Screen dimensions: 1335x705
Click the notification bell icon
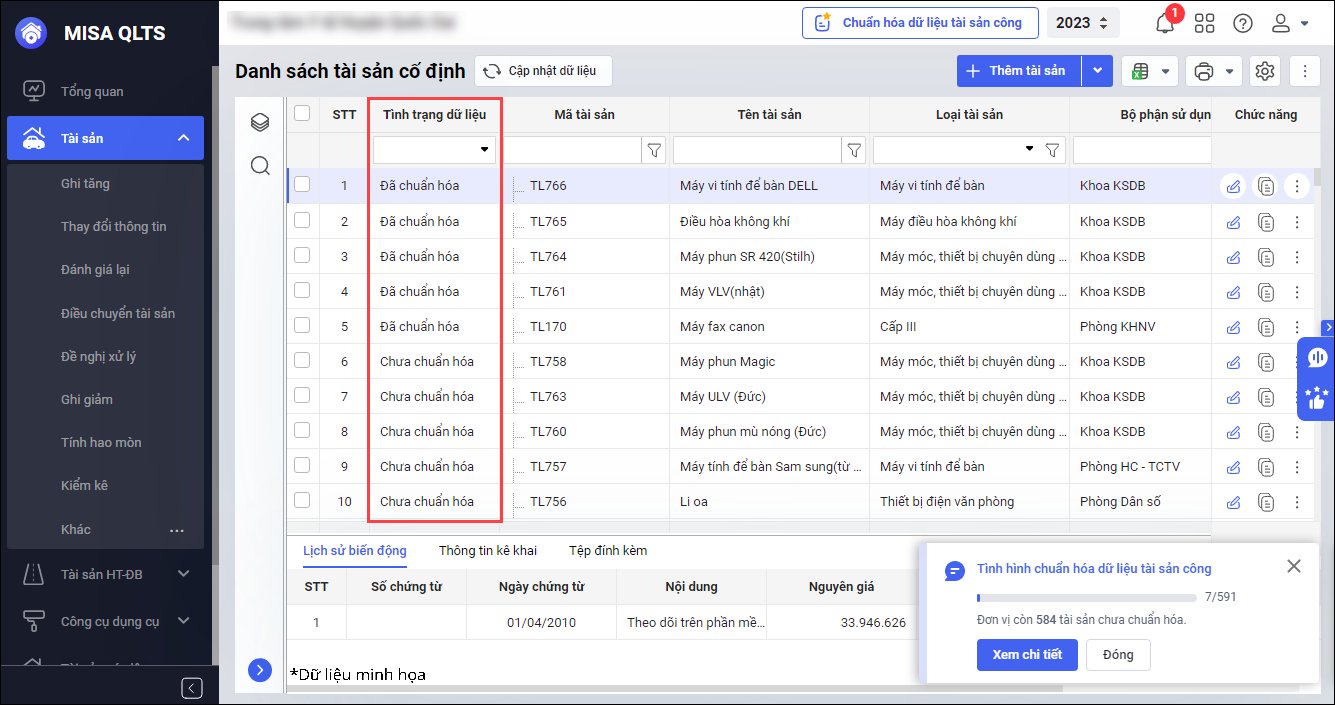tap(1165, 23)
